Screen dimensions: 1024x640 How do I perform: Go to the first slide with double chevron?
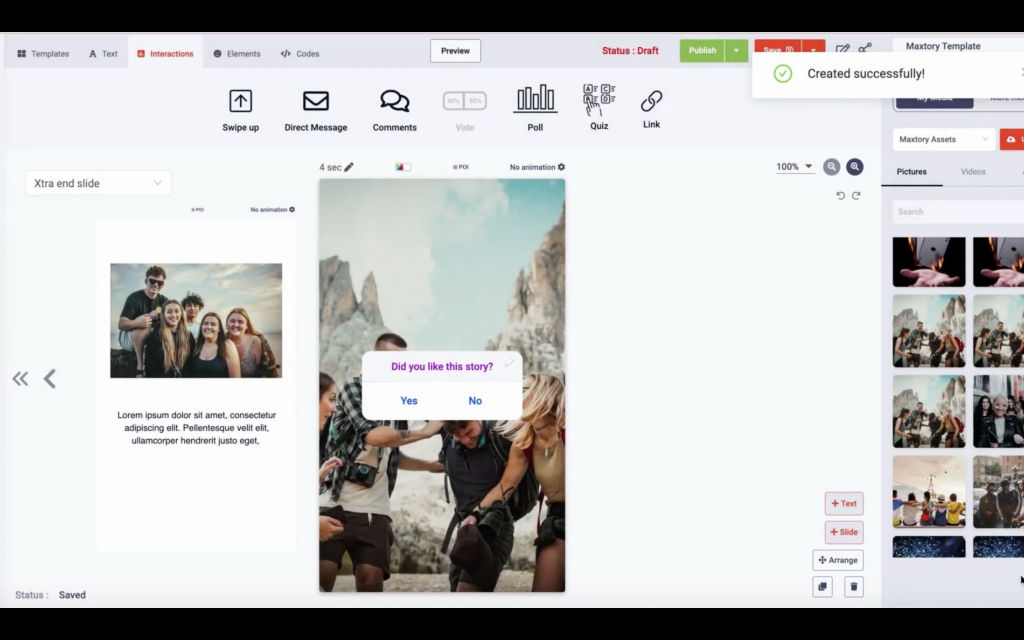(20, 379)
